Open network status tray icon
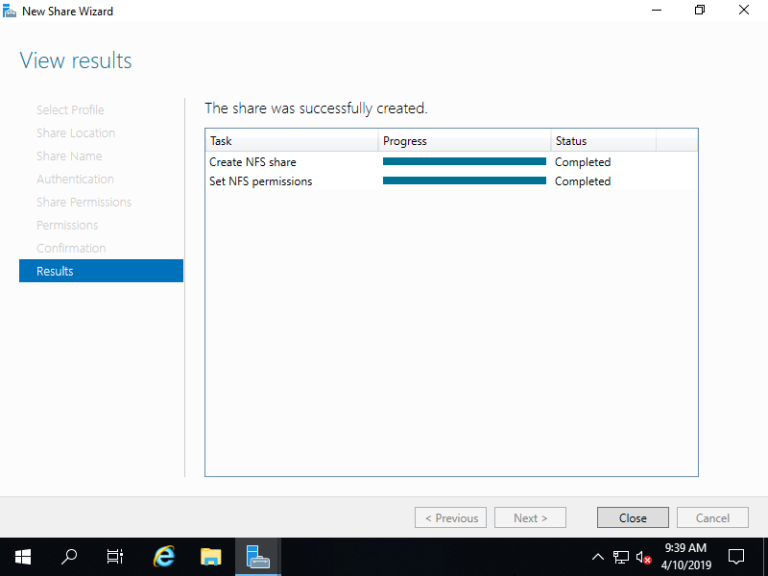The height and width of the screenshot is (576, 768). click(621, 557)
